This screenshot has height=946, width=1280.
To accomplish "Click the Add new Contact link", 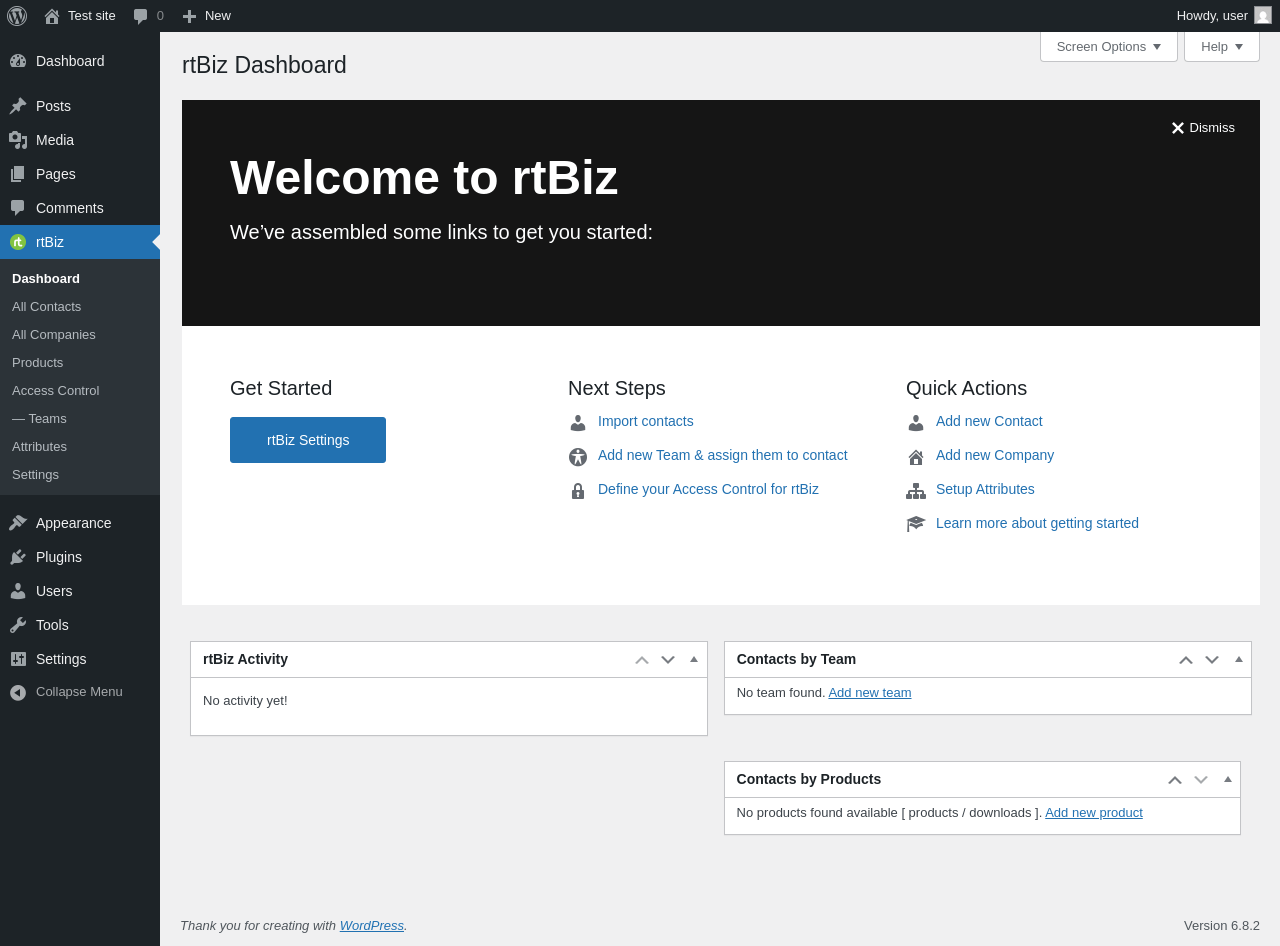I will (989, 421).
